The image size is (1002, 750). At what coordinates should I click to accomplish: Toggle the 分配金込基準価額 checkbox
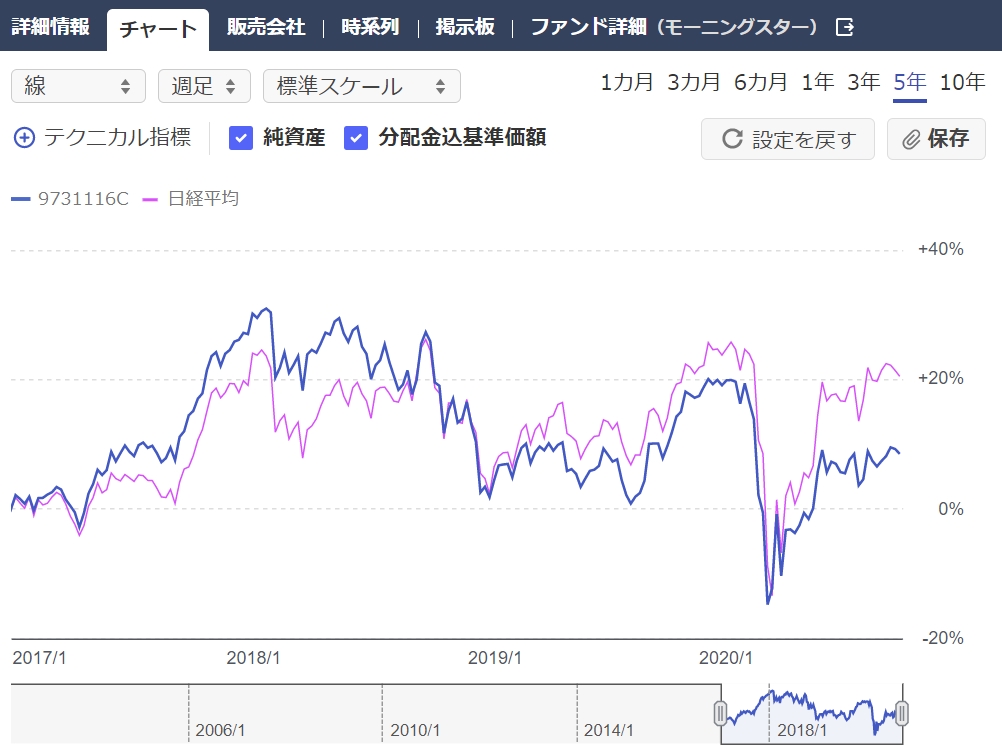coord(356,138)
